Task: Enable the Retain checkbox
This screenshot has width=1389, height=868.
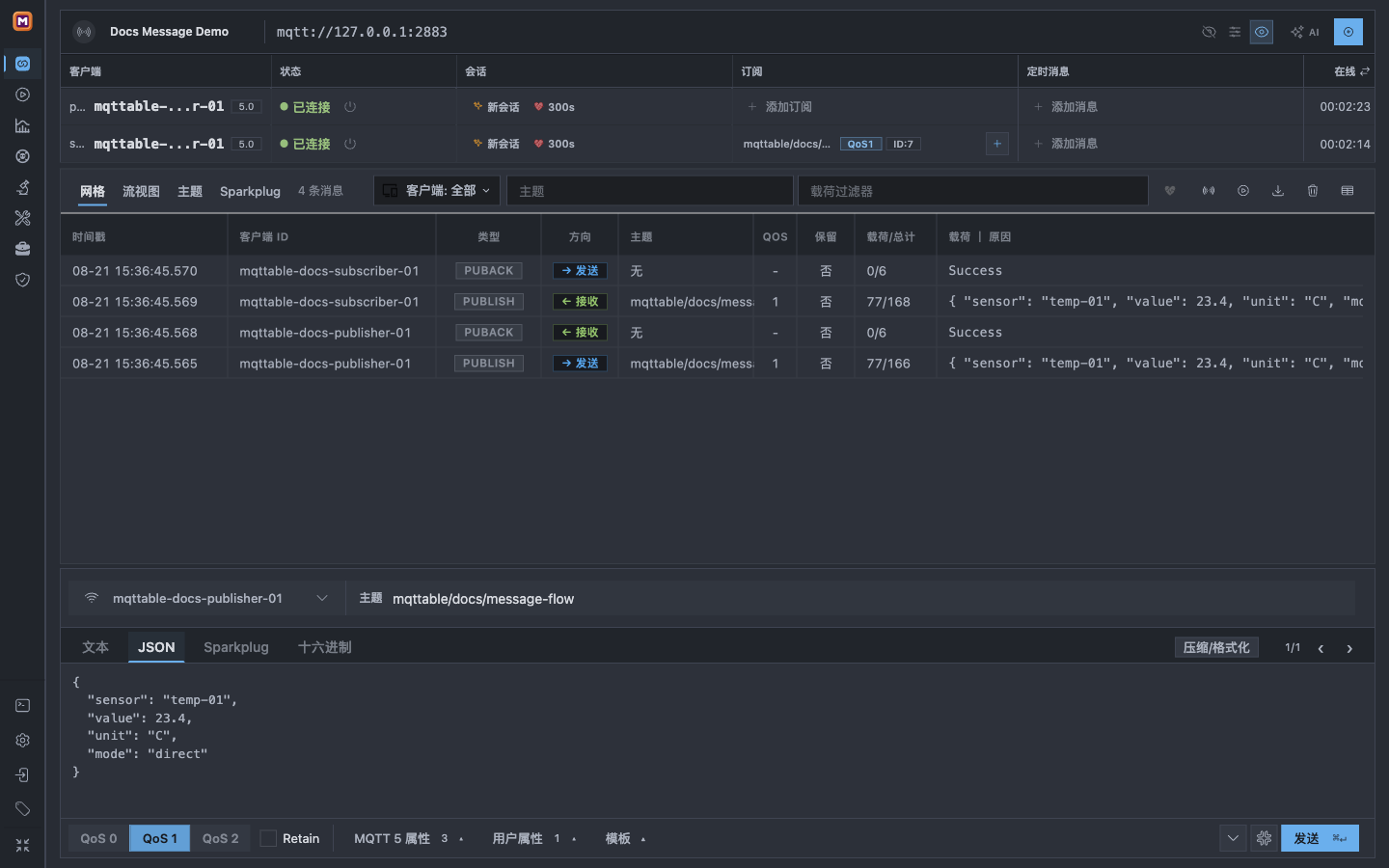Action: [268, 838]
